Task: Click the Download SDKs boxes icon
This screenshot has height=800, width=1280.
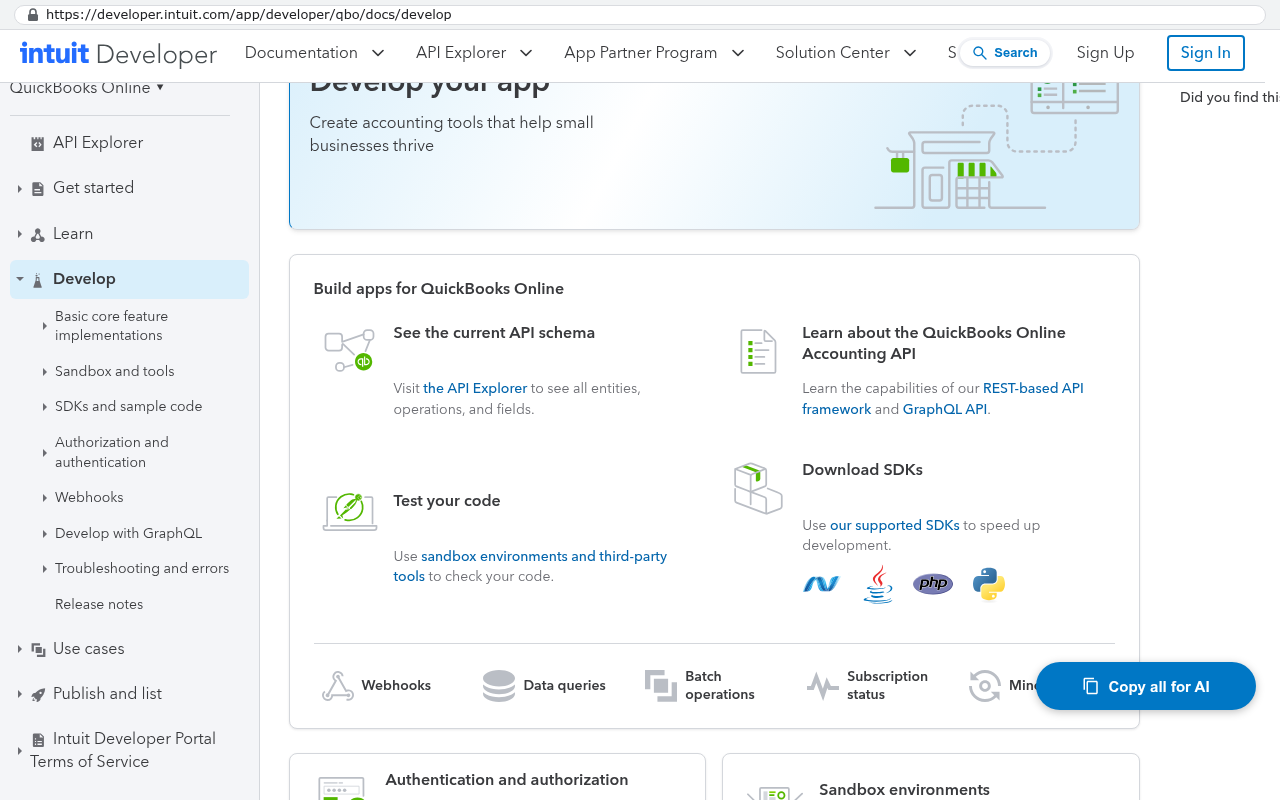Action: pos(758,488)
